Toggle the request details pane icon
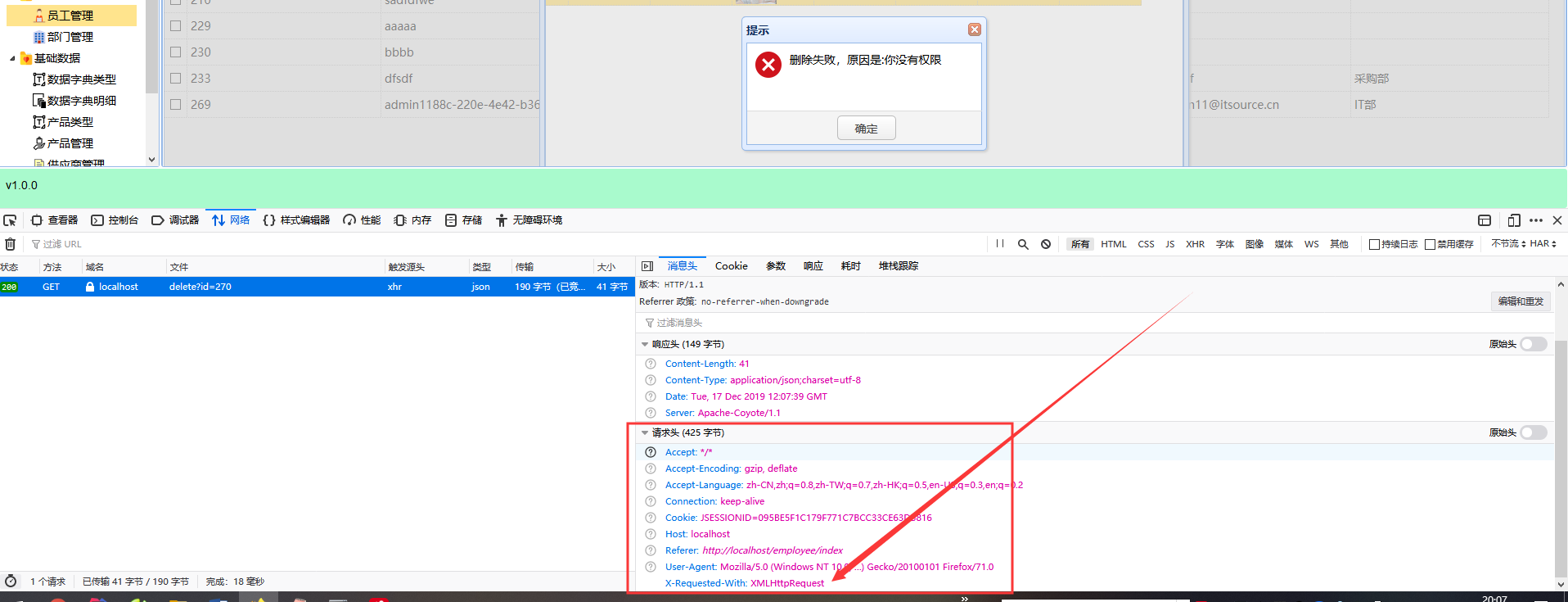Screen dimensions: 1568x602 pos(647,266)
